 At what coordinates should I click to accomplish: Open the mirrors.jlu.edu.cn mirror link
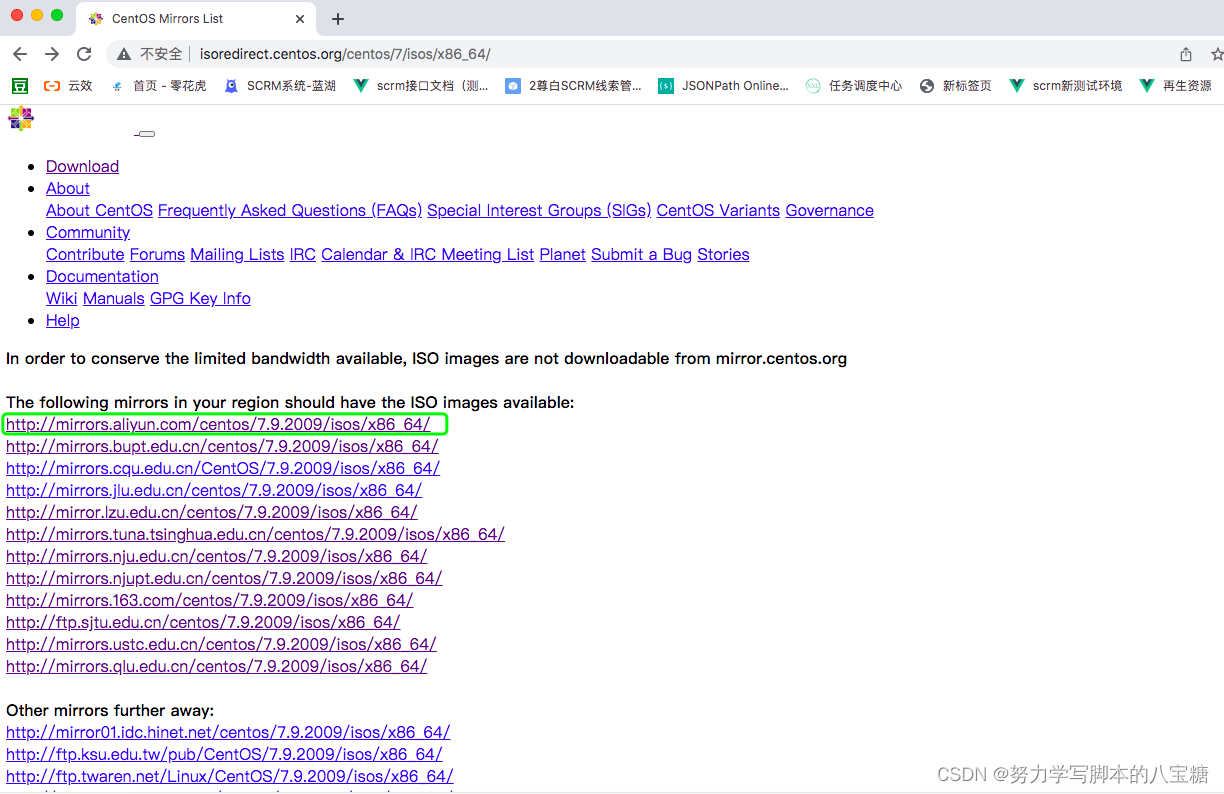pos(214,491)
